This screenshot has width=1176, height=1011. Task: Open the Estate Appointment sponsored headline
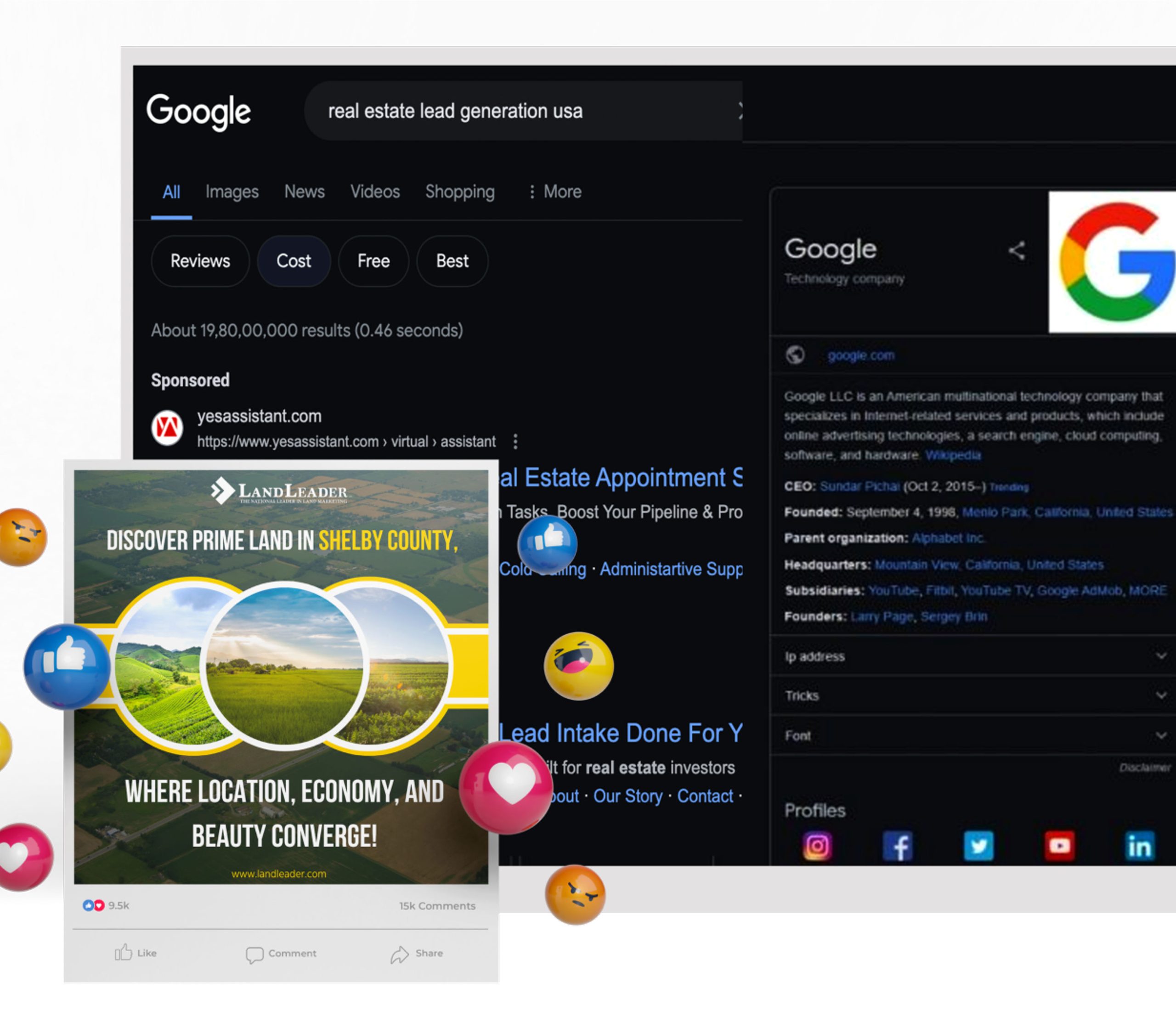pos(621,478)
